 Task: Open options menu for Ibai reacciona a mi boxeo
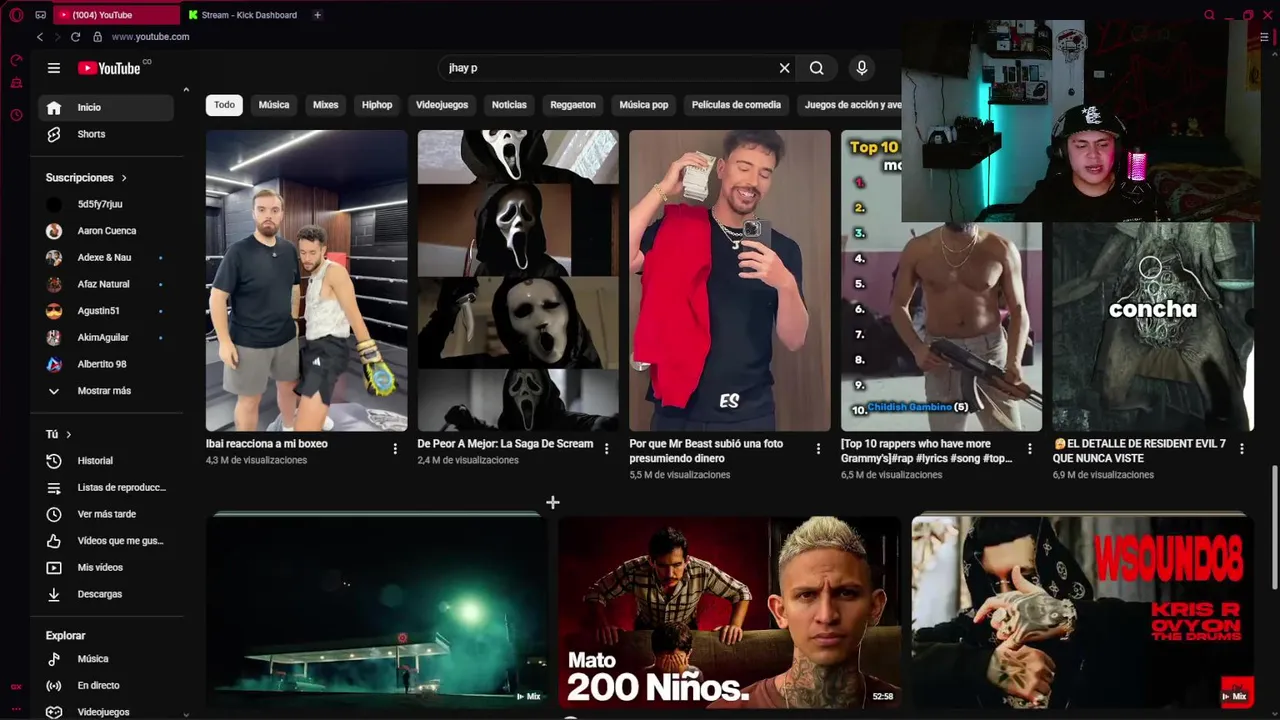pos(395,449)
